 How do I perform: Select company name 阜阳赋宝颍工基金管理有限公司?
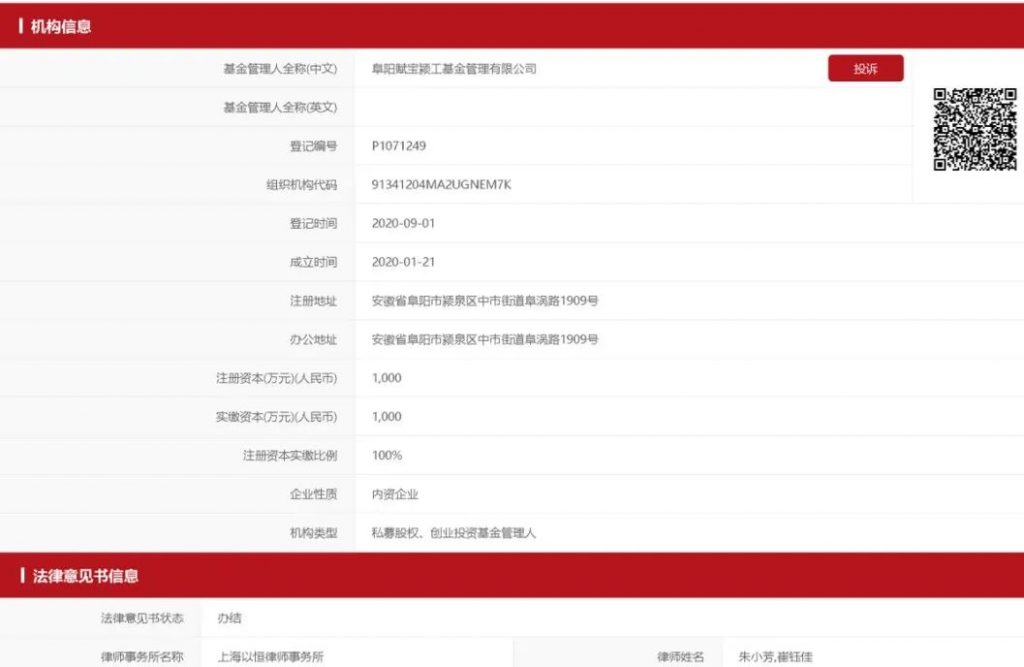tap(454, 69)
